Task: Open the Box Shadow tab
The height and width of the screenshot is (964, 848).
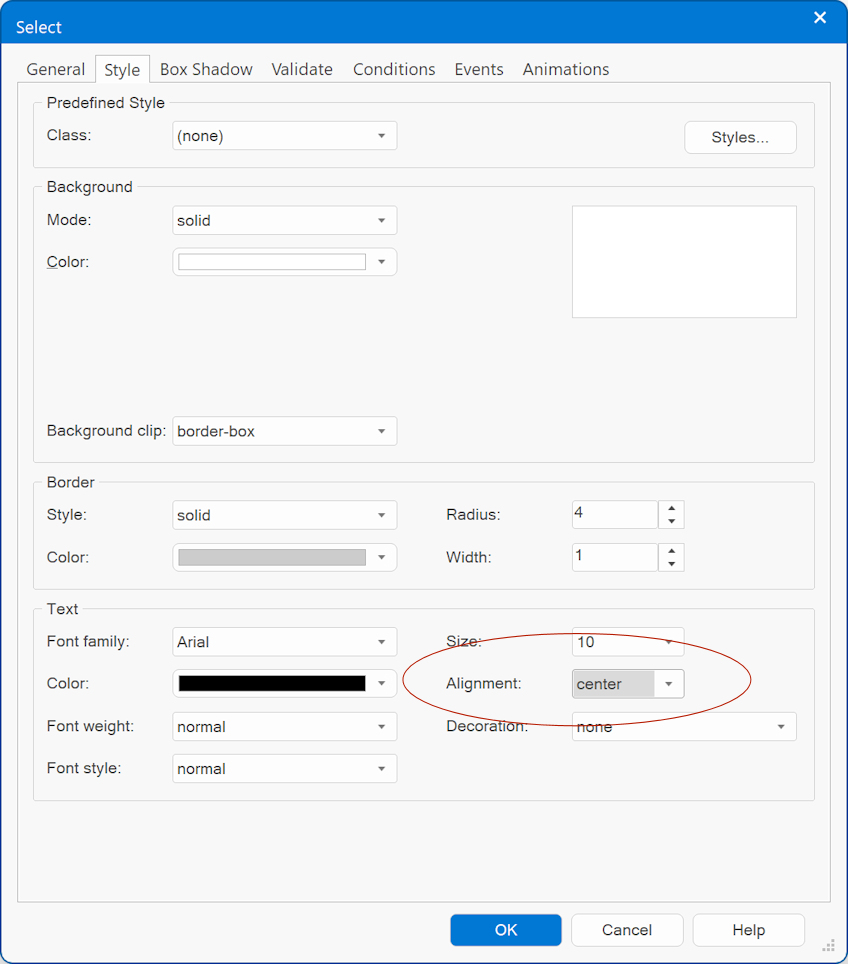Action: [206, 69]
